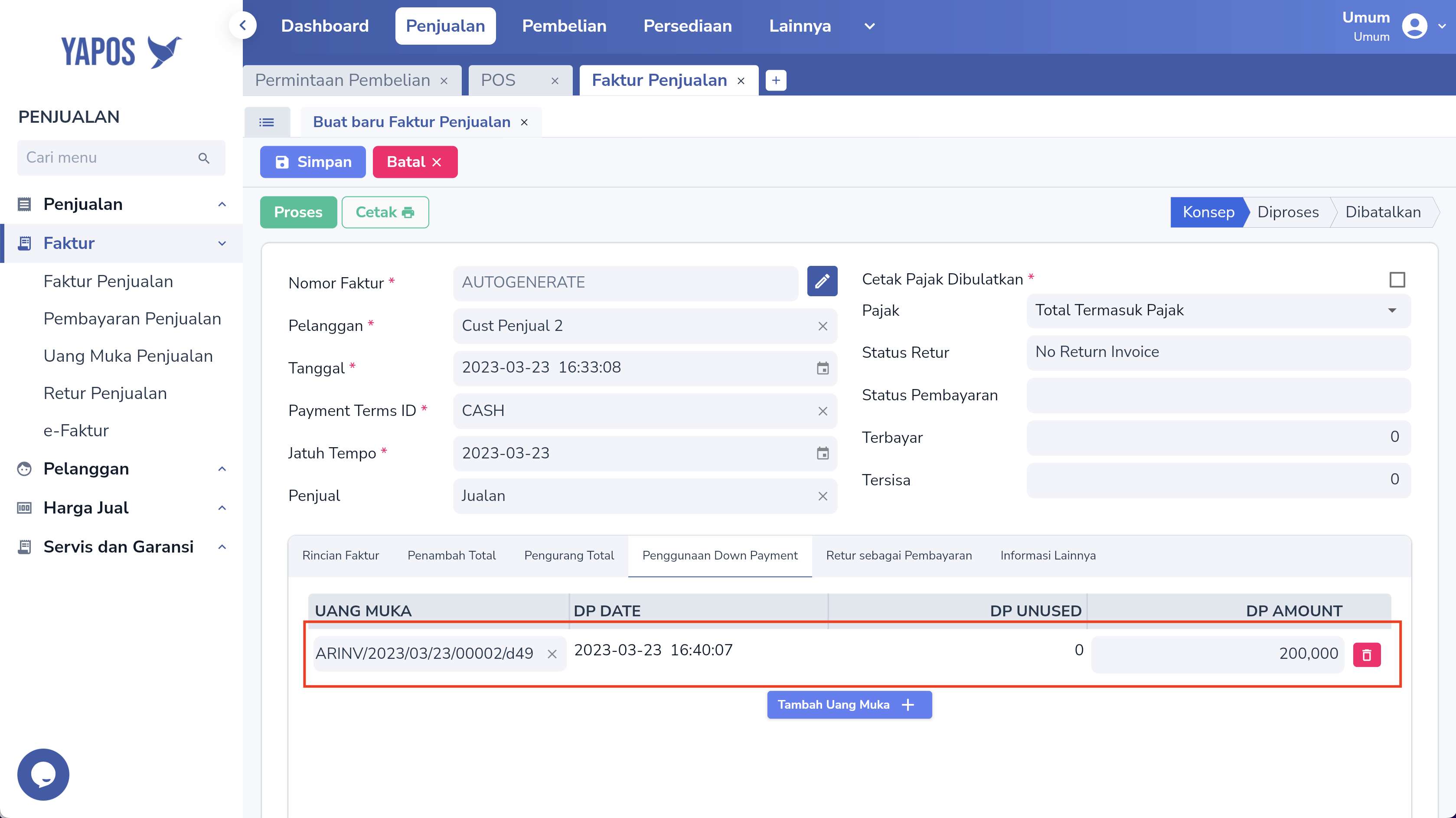Click the DP Amount 200,000 field

pyautogui.click(x=1218, y=654)
